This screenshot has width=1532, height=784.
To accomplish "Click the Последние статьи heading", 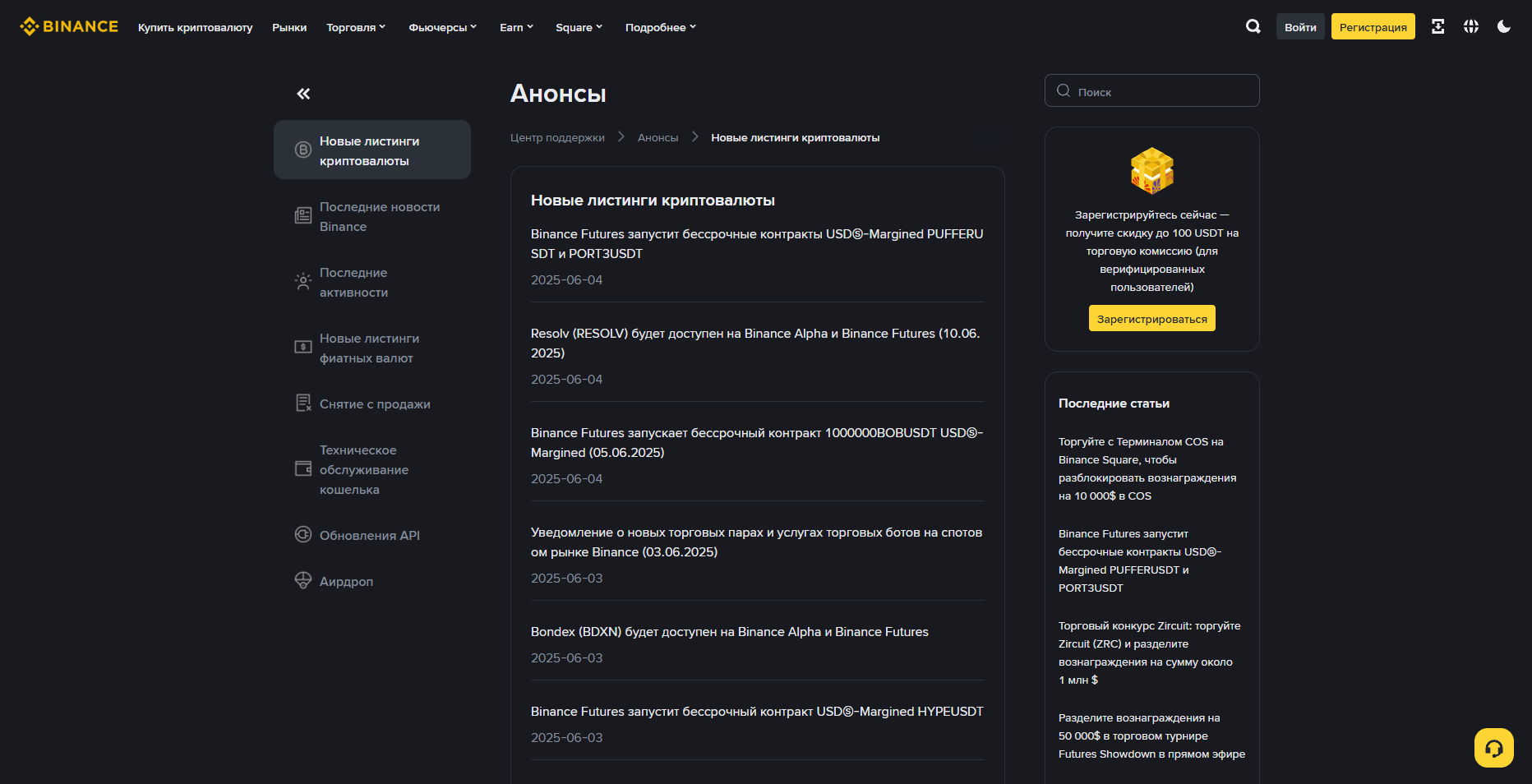I will pyautogui.click(x=1114, y=403).
